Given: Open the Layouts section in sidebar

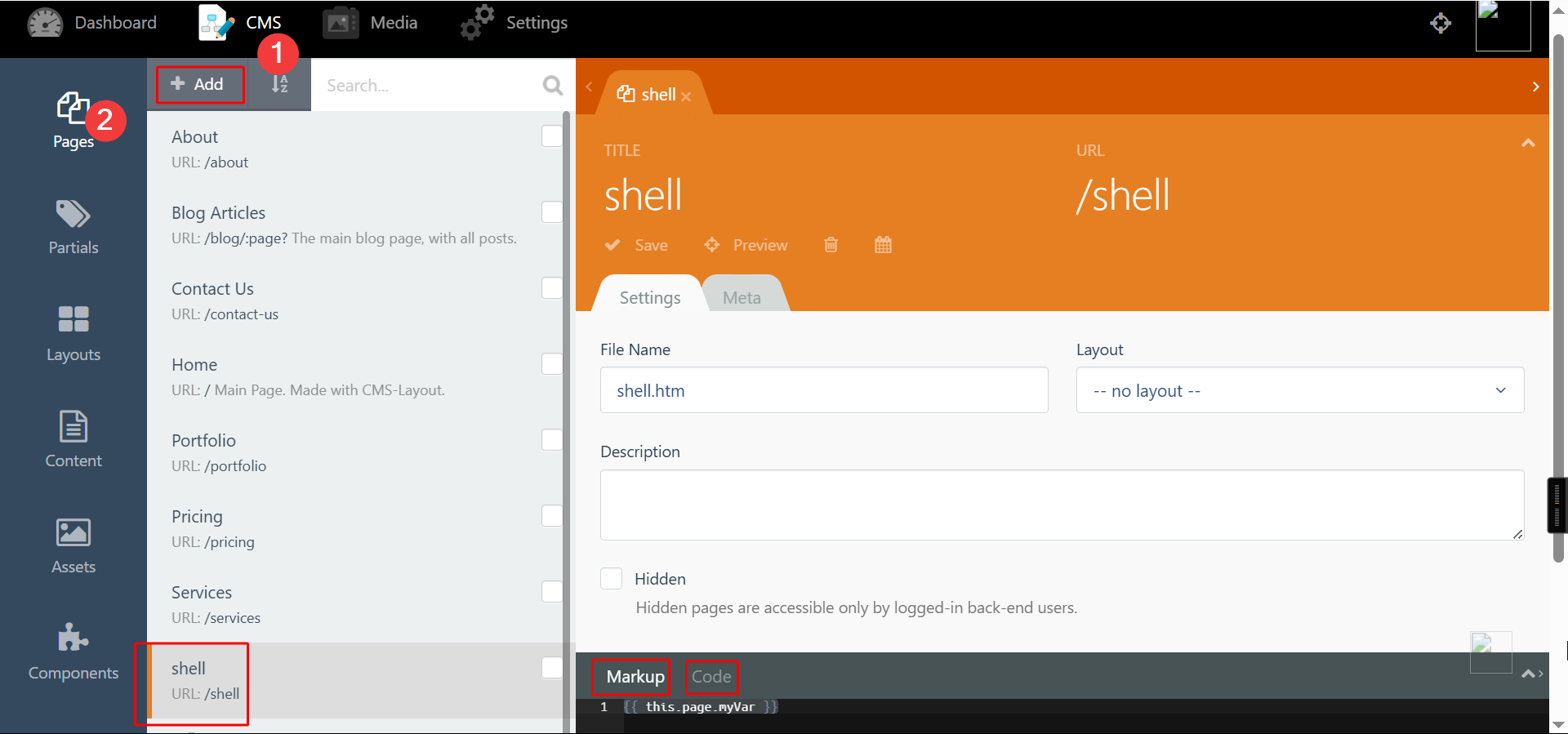Looking at the screenshot, I should [73, 333].
